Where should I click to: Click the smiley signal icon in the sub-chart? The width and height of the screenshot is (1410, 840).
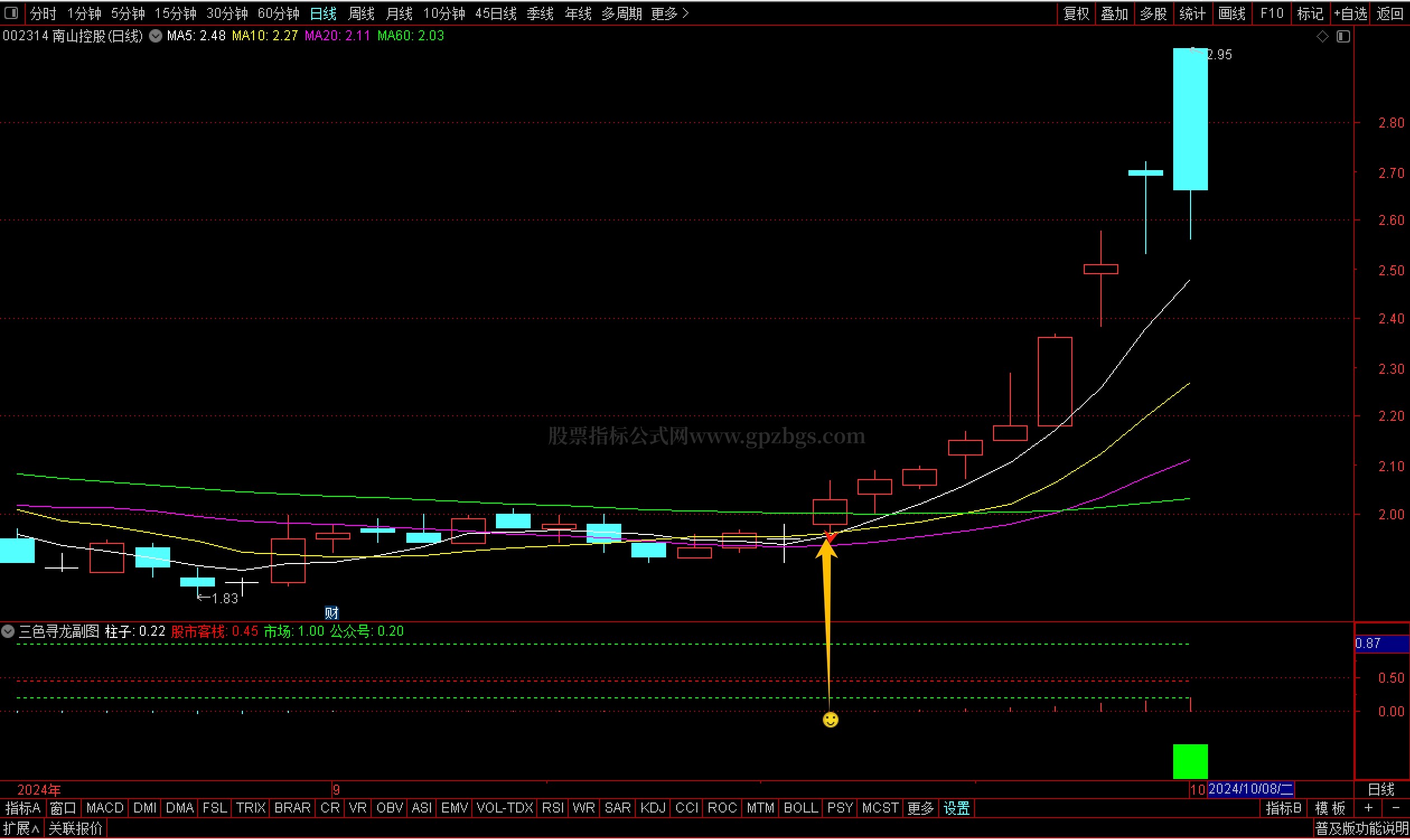pyautogui.click(x=830, y=720)
